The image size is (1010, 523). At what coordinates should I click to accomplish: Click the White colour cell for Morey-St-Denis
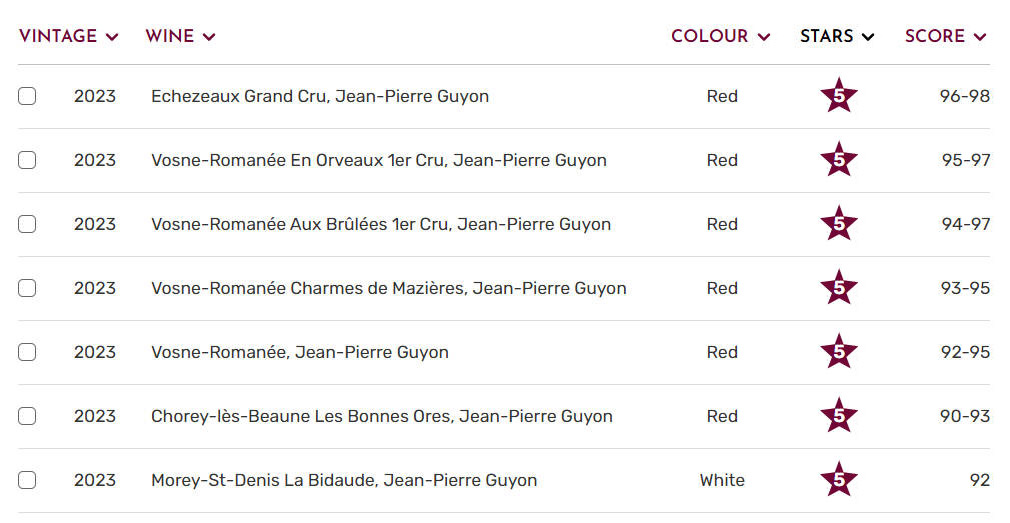(x=722, y=480)
